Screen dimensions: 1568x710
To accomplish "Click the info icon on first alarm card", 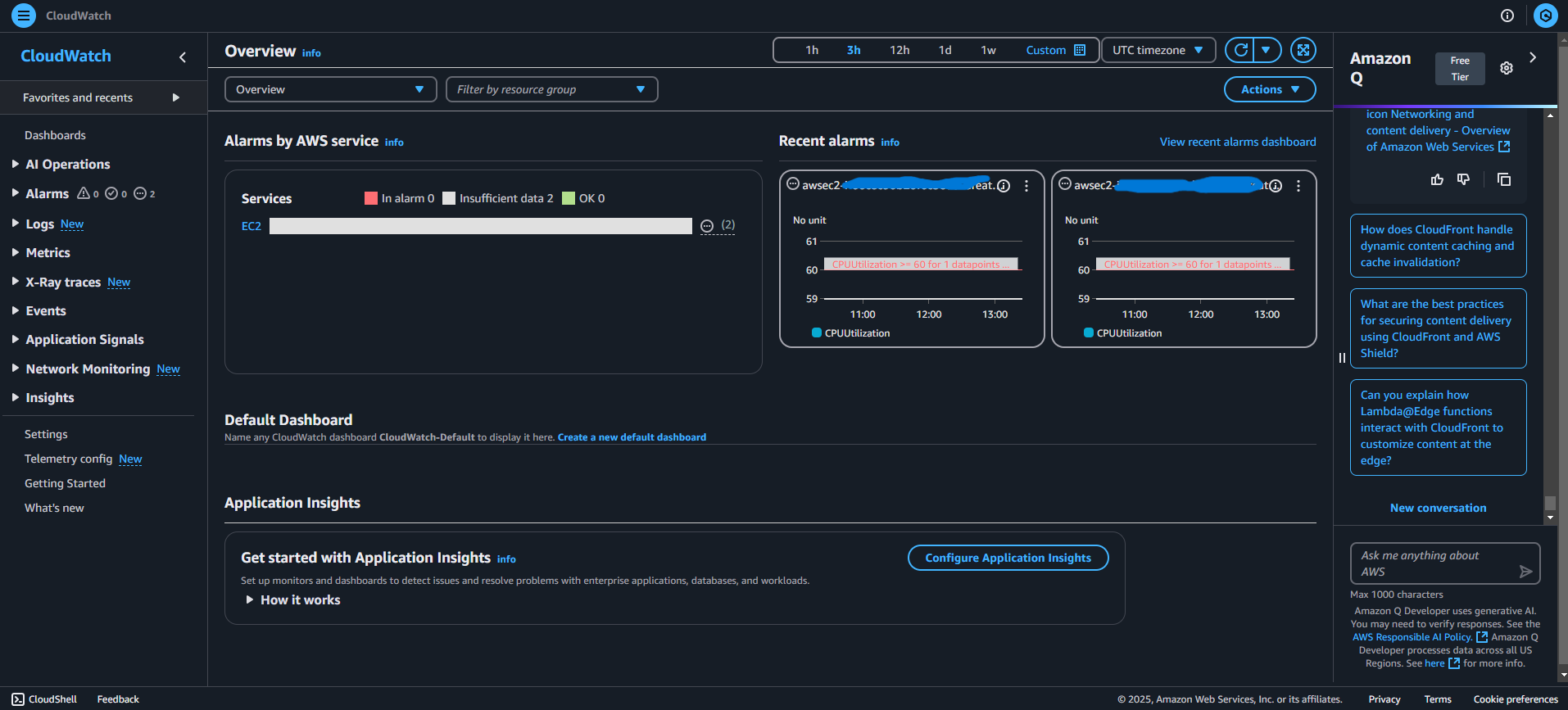I will (x=1004, y=186).
